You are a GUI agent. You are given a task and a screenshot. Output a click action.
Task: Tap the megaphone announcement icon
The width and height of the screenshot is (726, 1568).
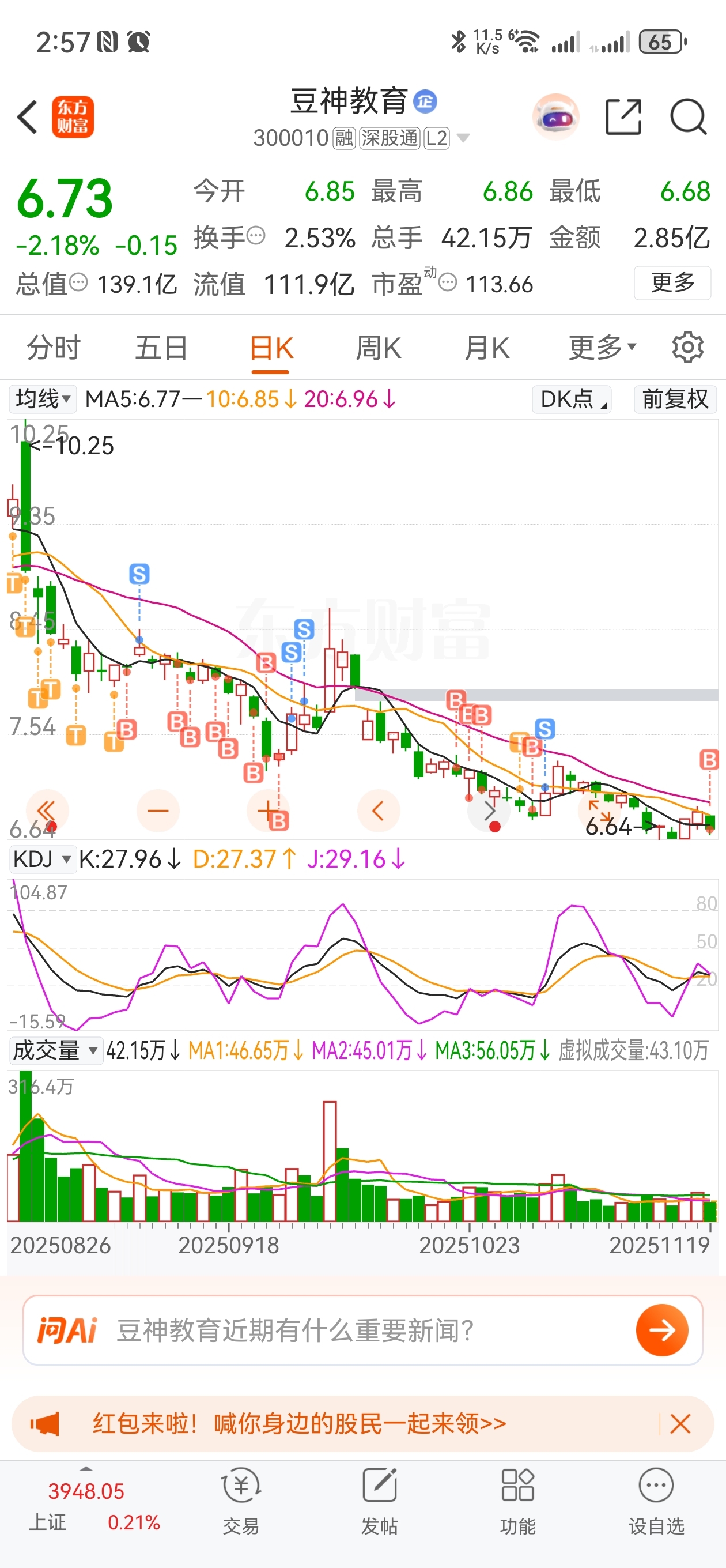pos(45,1423)
